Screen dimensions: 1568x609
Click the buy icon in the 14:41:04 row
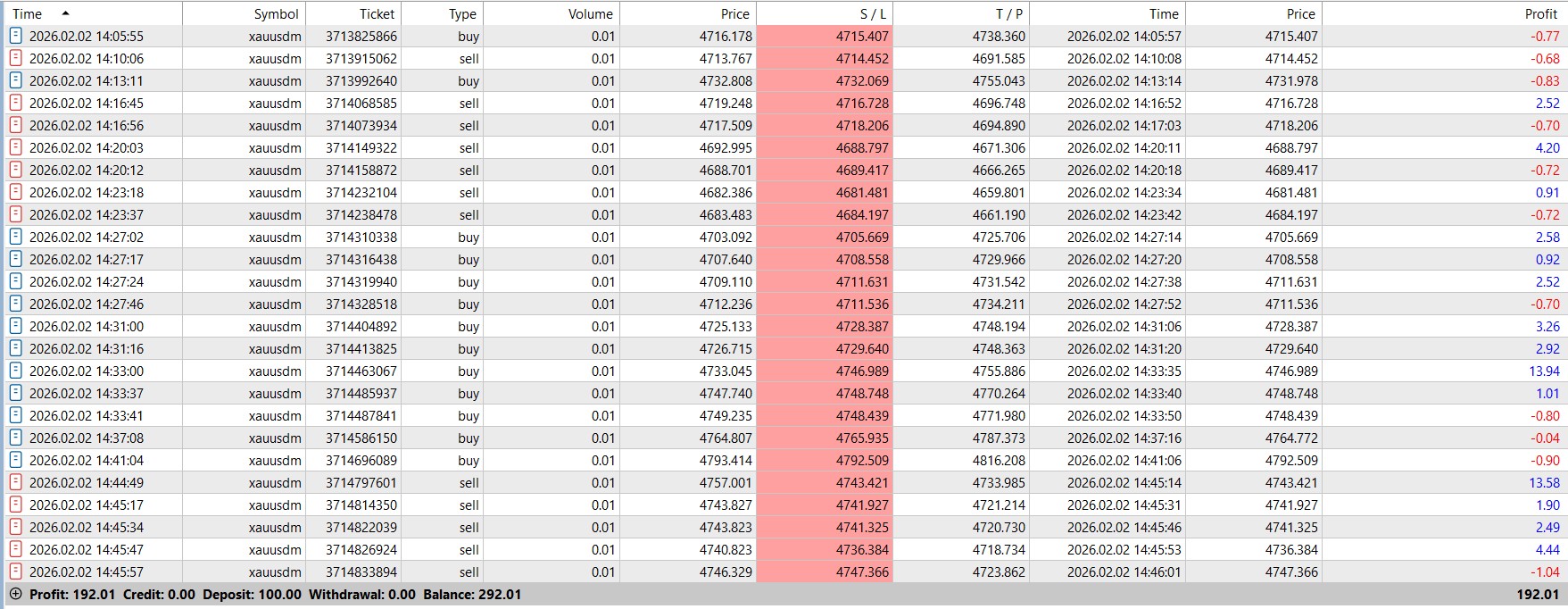[15, 460]
